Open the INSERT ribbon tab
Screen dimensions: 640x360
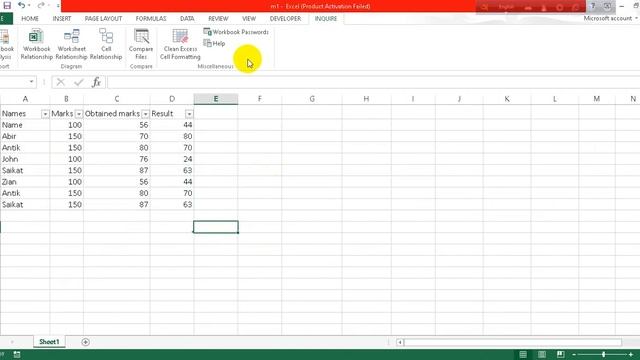click(x=62, y=19)
